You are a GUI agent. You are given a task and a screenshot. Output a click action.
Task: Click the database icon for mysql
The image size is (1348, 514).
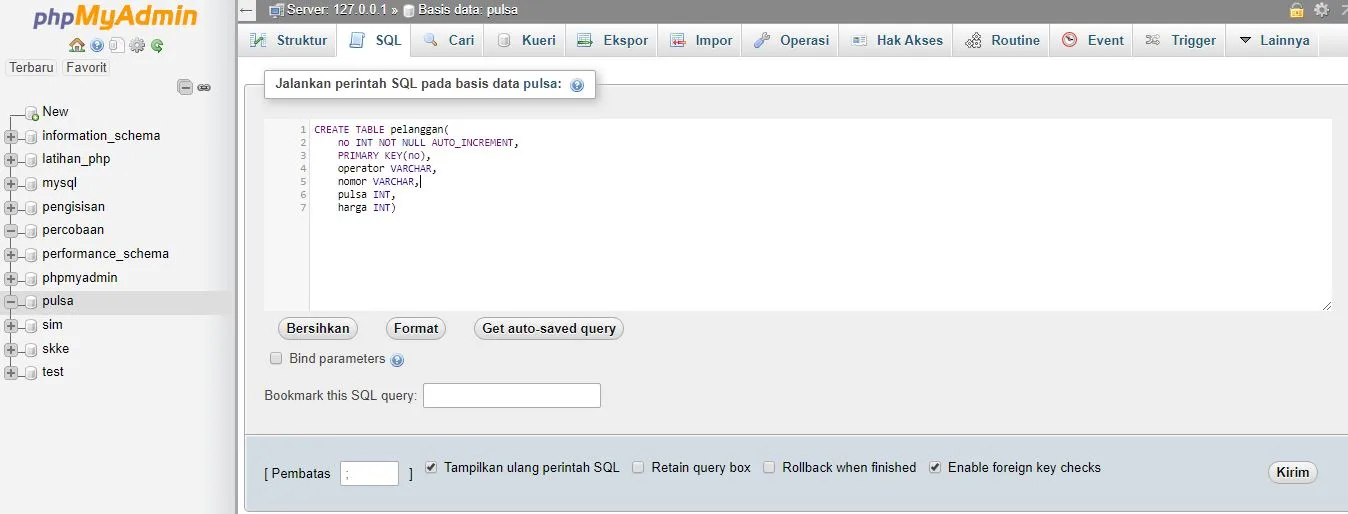31,184
